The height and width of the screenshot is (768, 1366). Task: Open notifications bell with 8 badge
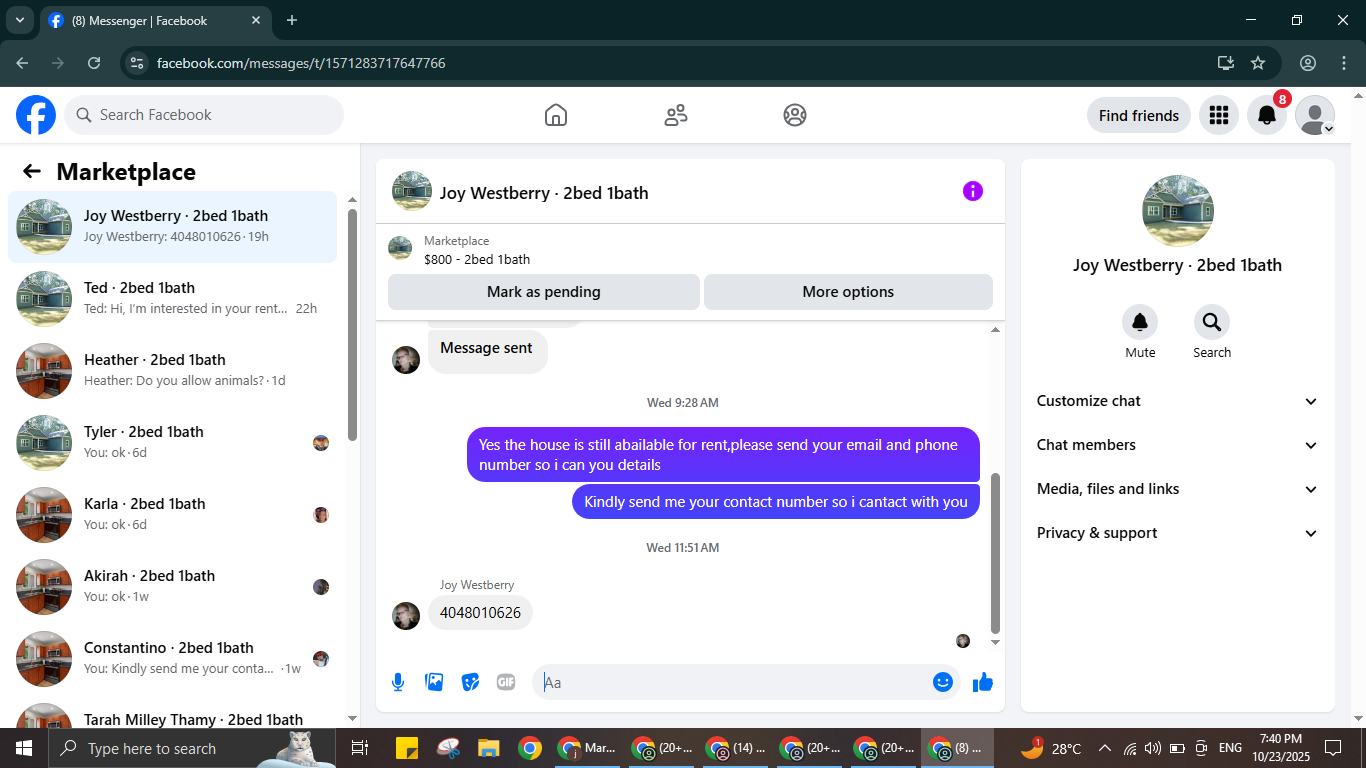pyautogui.click(x=1267, y=115)
